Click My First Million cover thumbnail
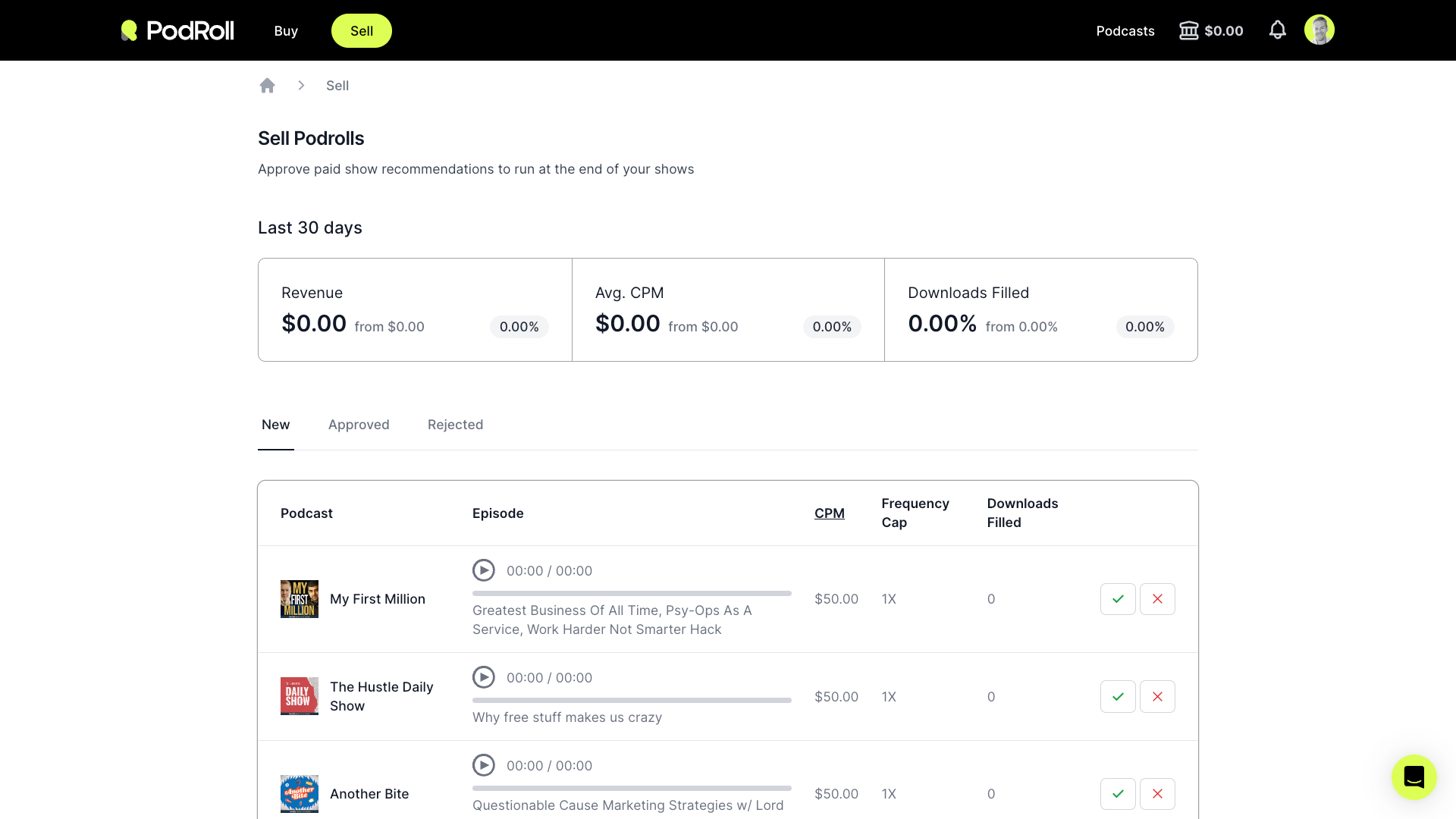This screenshot has width=1456, height=819. pos(300,599)
